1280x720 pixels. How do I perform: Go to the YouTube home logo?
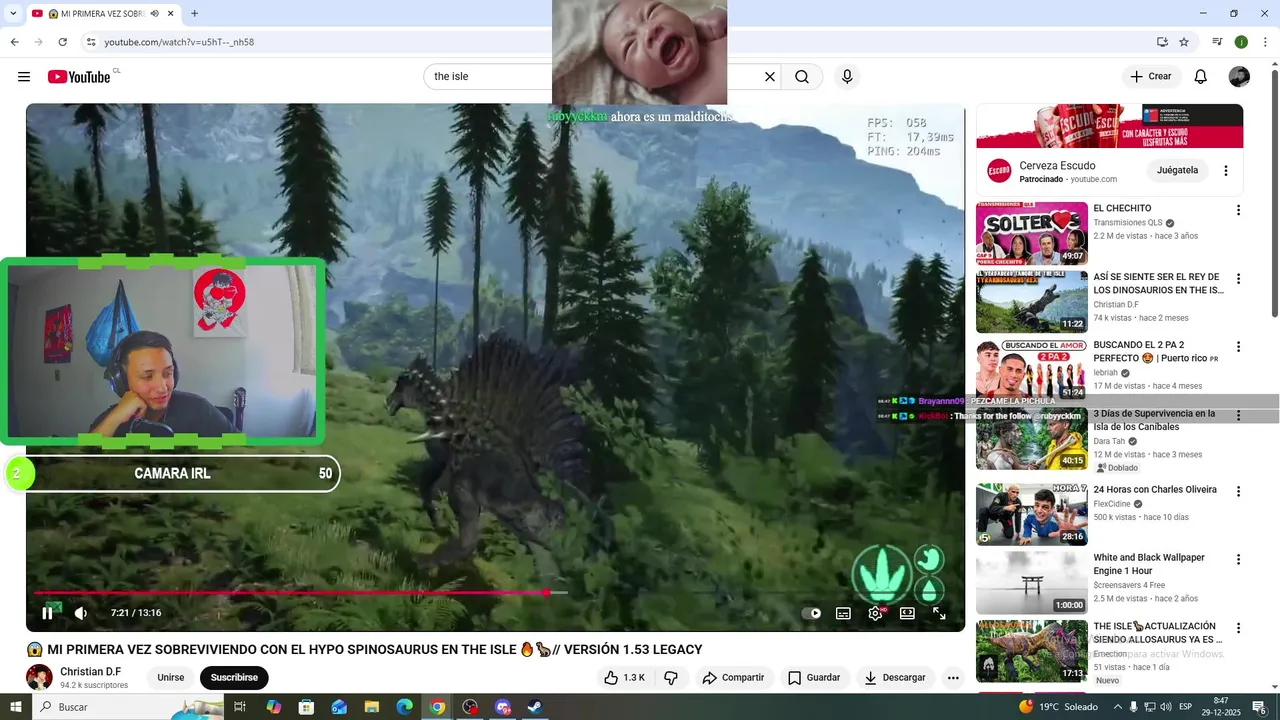[x=79, y=77]
